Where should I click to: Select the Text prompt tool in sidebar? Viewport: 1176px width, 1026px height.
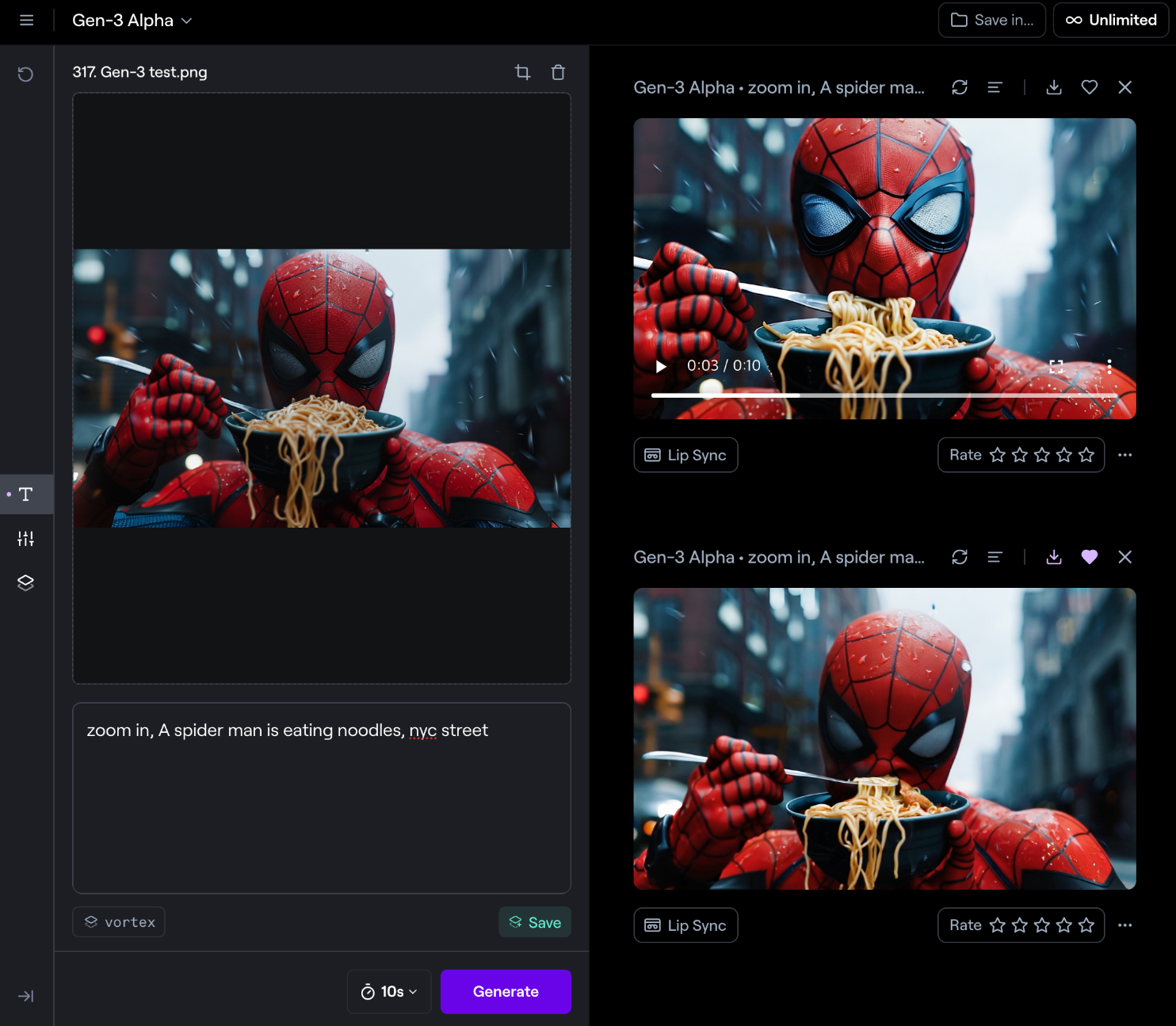[x=26, y=494]
